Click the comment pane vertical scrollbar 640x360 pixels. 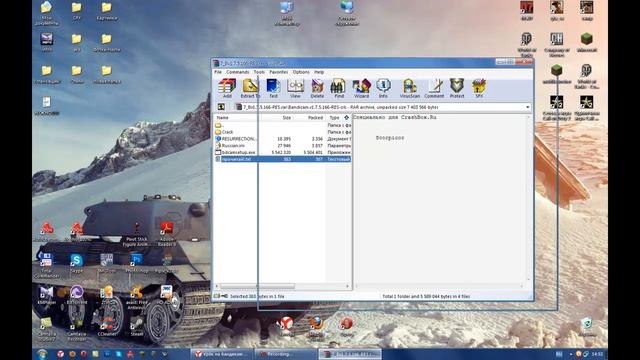pyautogui.click(x=529, y=198)
